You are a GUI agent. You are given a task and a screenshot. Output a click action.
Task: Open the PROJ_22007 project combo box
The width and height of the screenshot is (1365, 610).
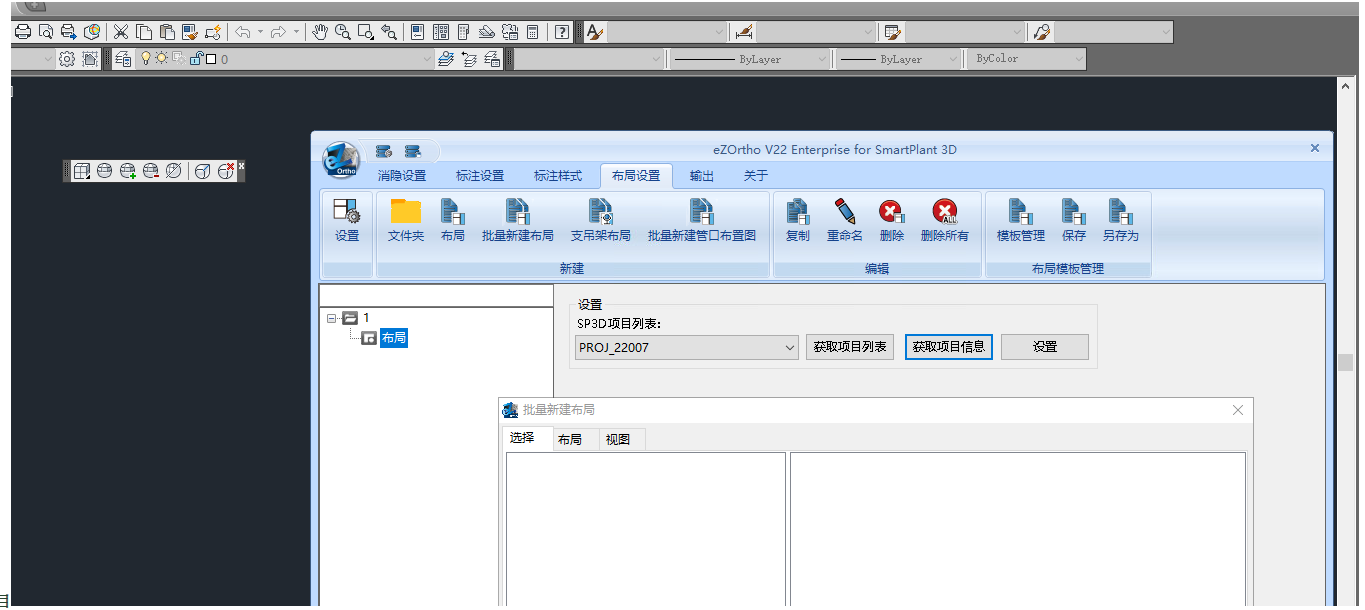tap(687, 347)
